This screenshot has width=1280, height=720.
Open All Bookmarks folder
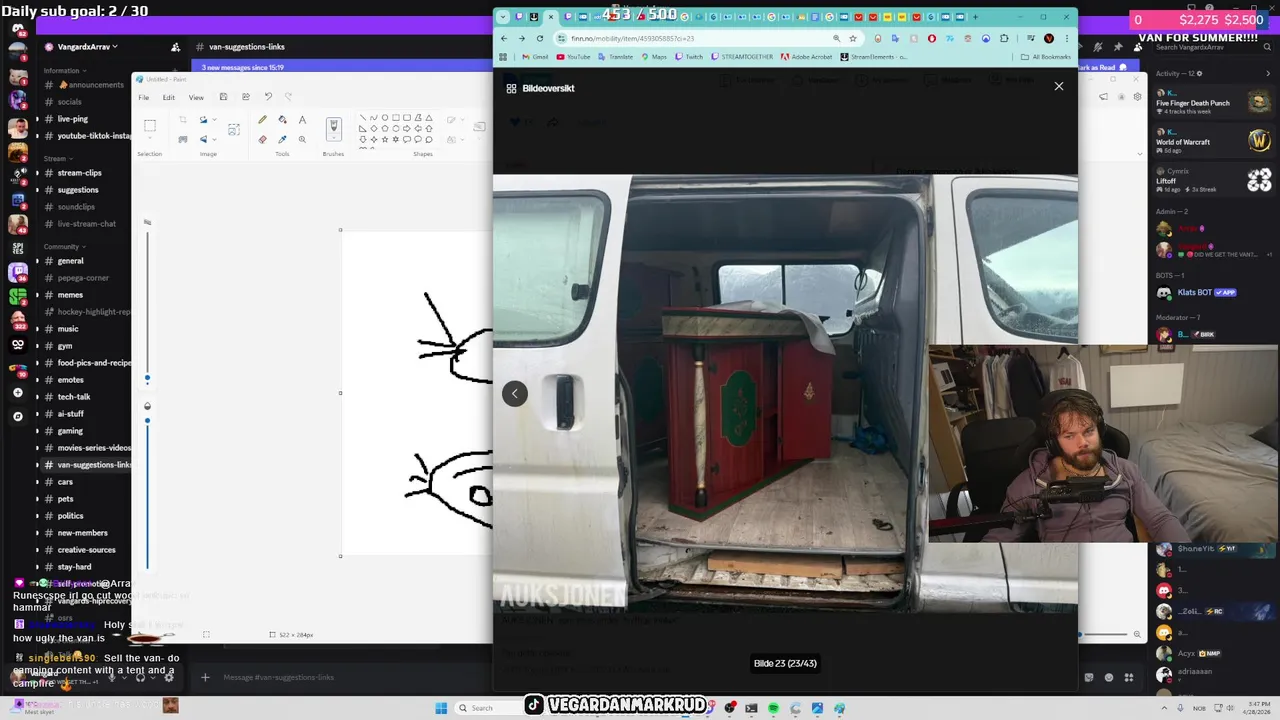point(1046,57)
